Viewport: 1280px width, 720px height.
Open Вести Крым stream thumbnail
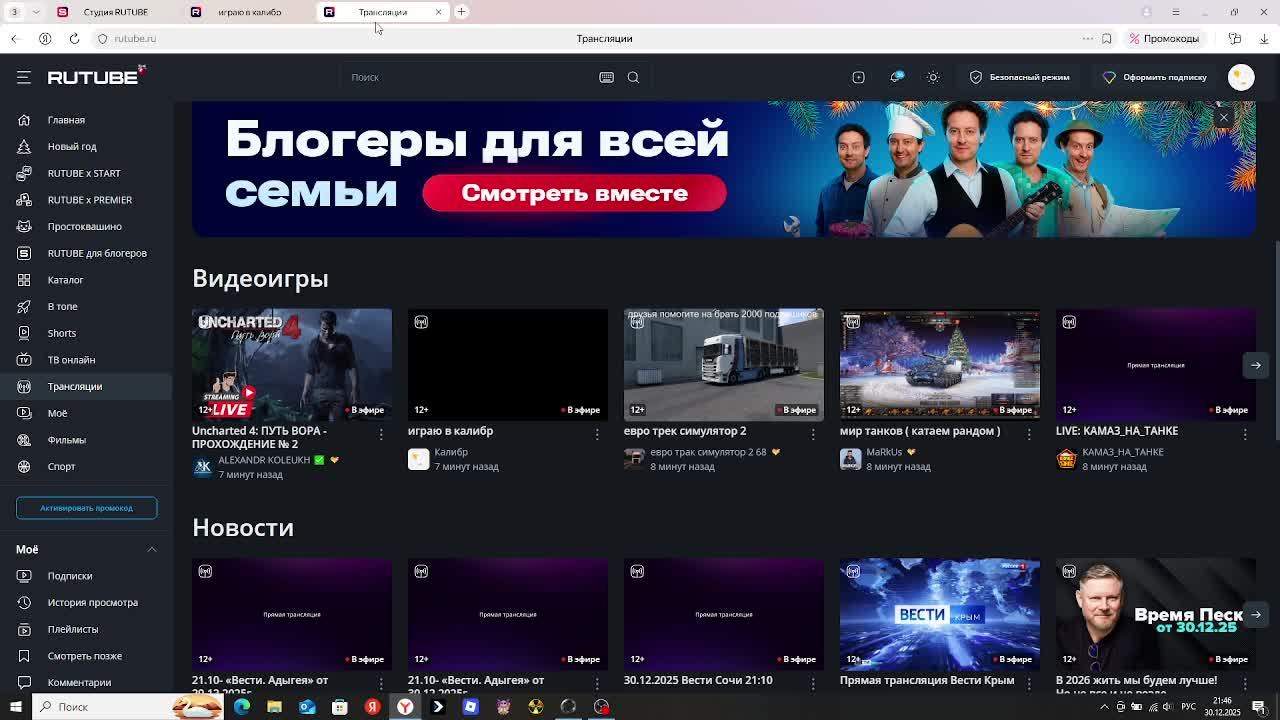(x=940, y=614)
